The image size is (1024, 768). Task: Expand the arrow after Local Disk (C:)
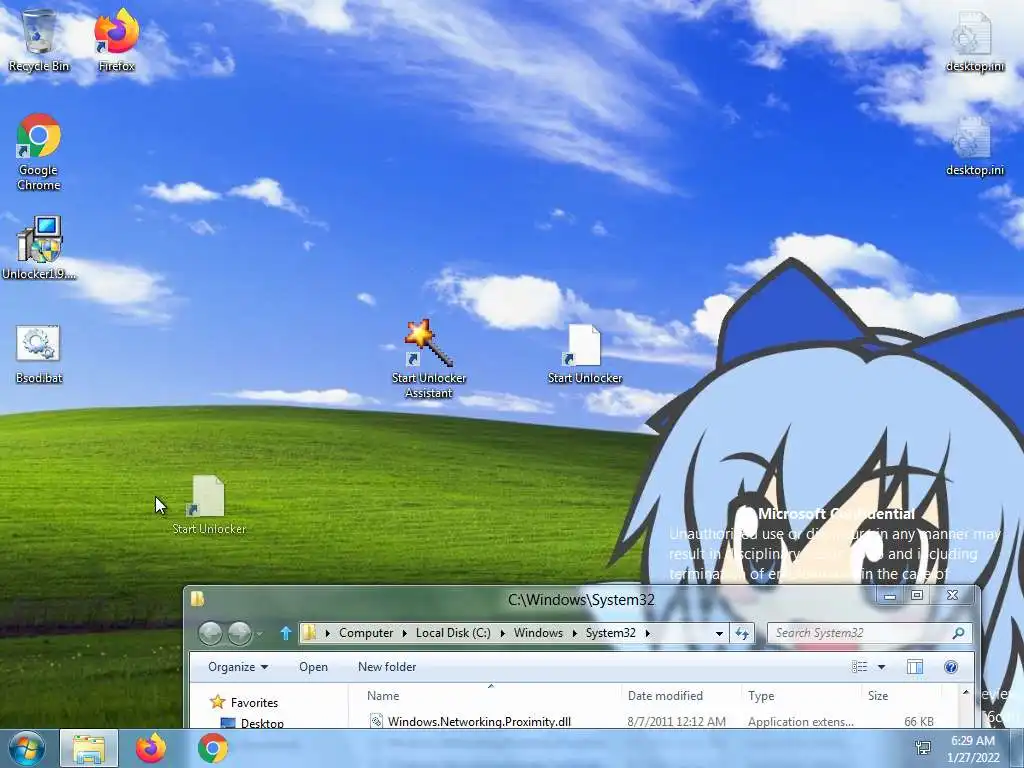[x=502, y=633]
